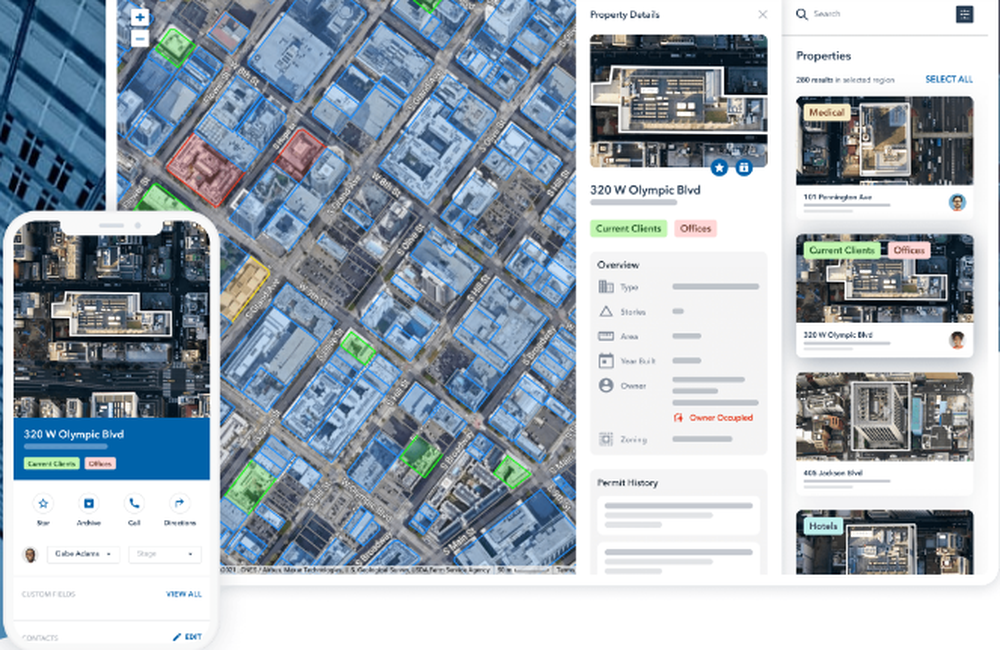This screenshot has height=650, width=1000.
Task: Click the Hotels tag on bottom card
Action: (823, 526)
